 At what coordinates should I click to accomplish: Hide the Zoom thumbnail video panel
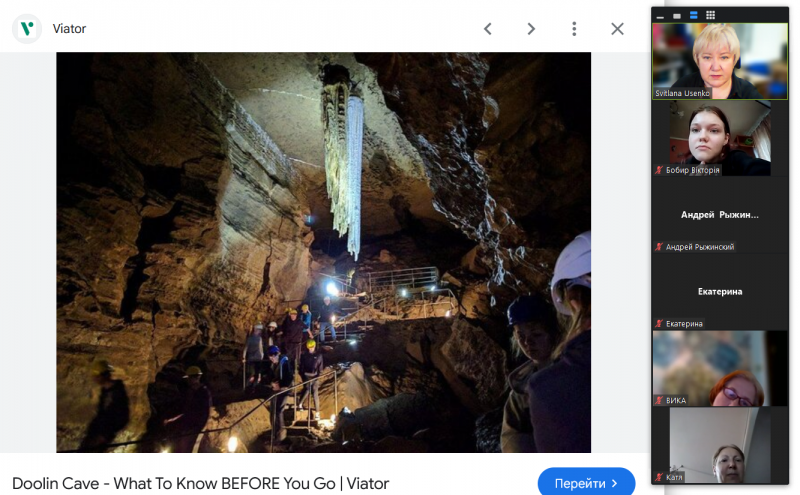[x=660, y=16]
